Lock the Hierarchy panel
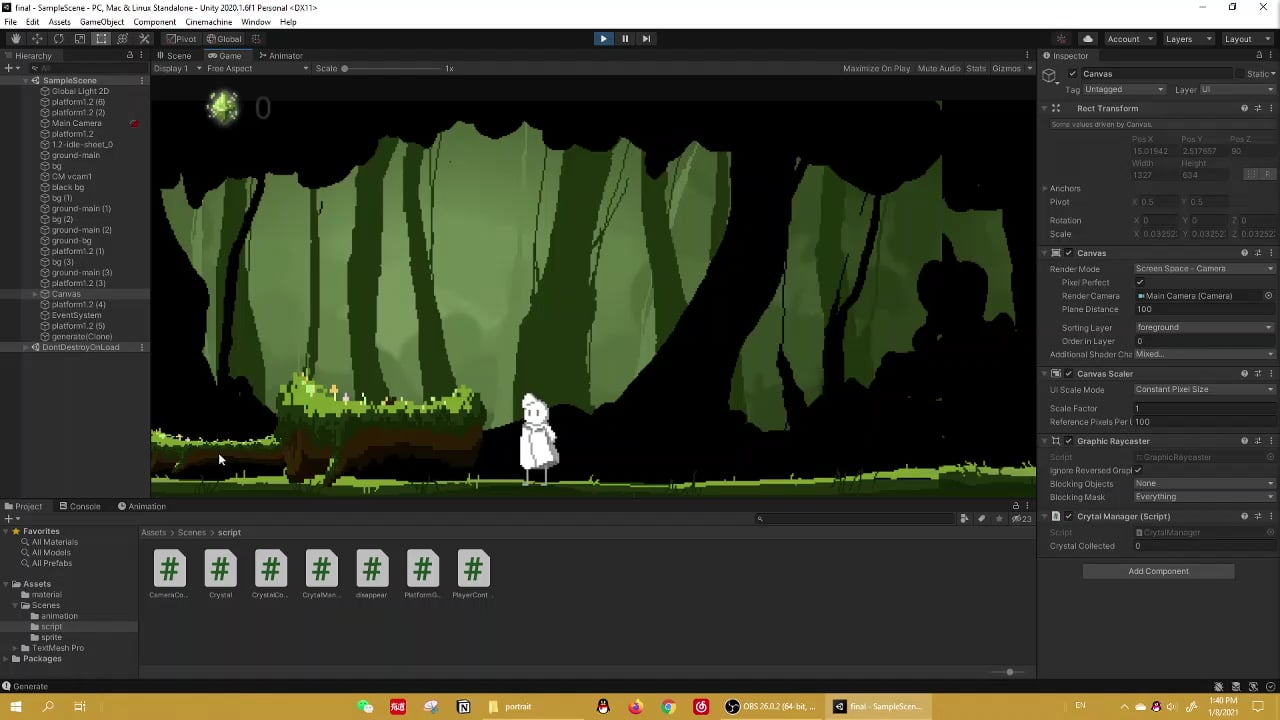The width and height of the screenshot is (1280, 720). click(x=129, y=56)
